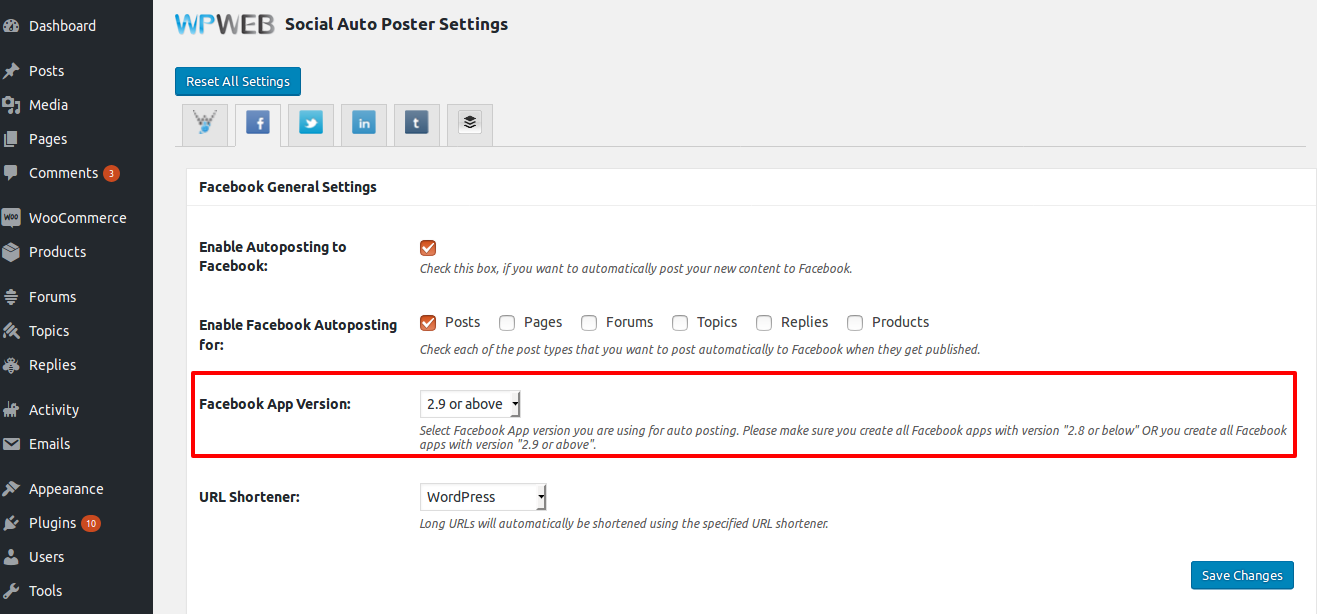Click the Reset All Settings button
This screenshot has height=614, width=1317.
pyautogui.click(x=237, y=82)
